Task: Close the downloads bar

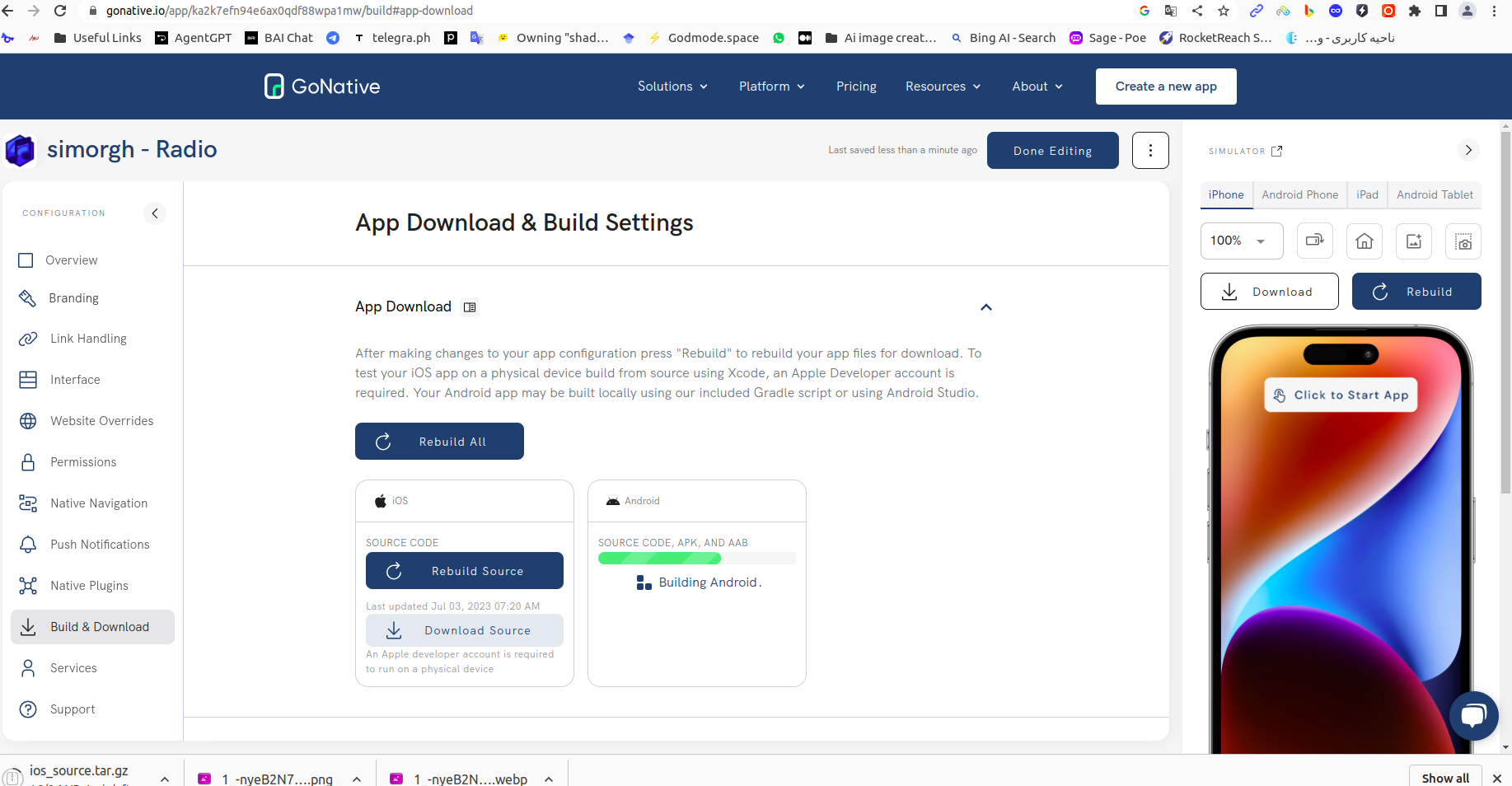Action: [1497, 778]
